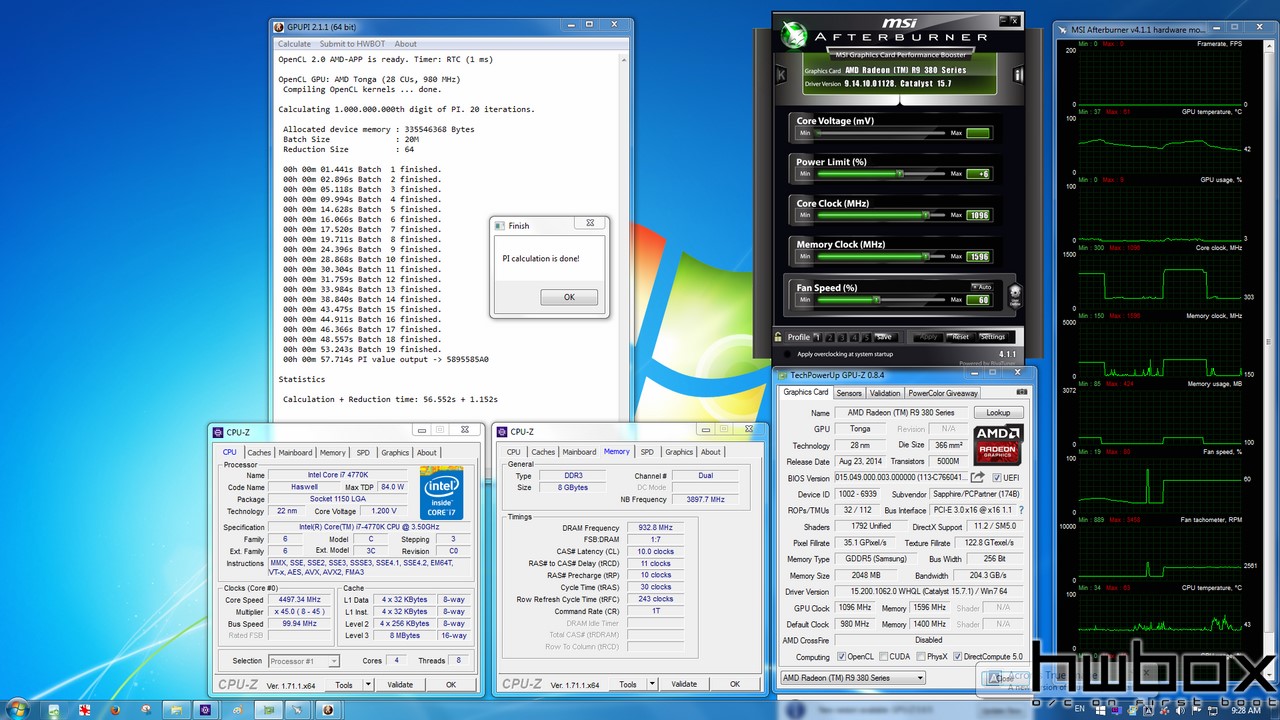Save the Afterburner profile
Image resolution: width=1280 pixels, height=720 pixels.
tap(884, 337)
